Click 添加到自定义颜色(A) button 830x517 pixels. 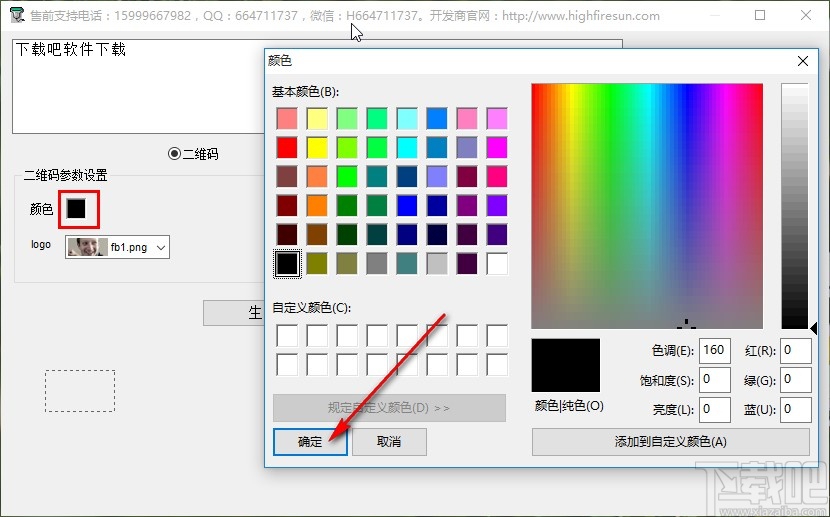coord(671,441)
